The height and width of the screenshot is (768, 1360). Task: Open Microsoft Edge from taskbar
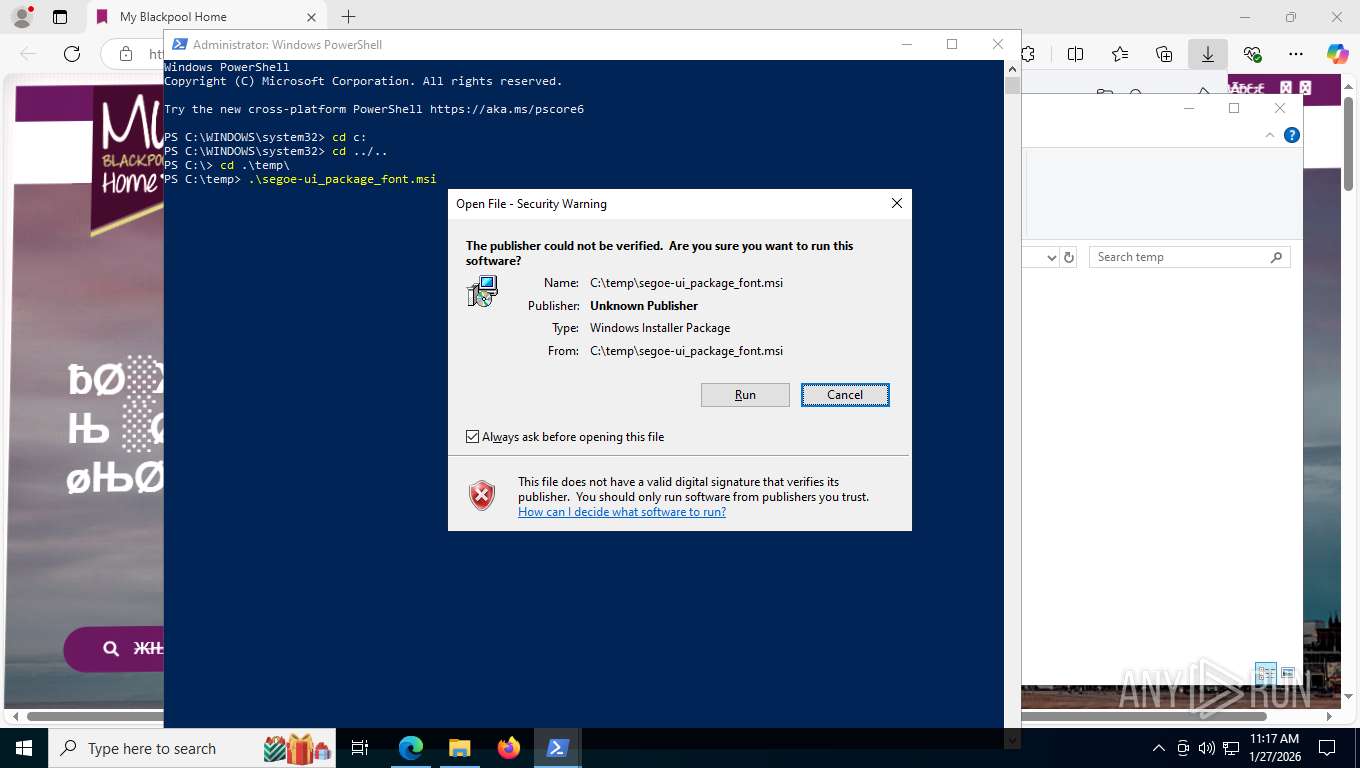tap(411, 748)
